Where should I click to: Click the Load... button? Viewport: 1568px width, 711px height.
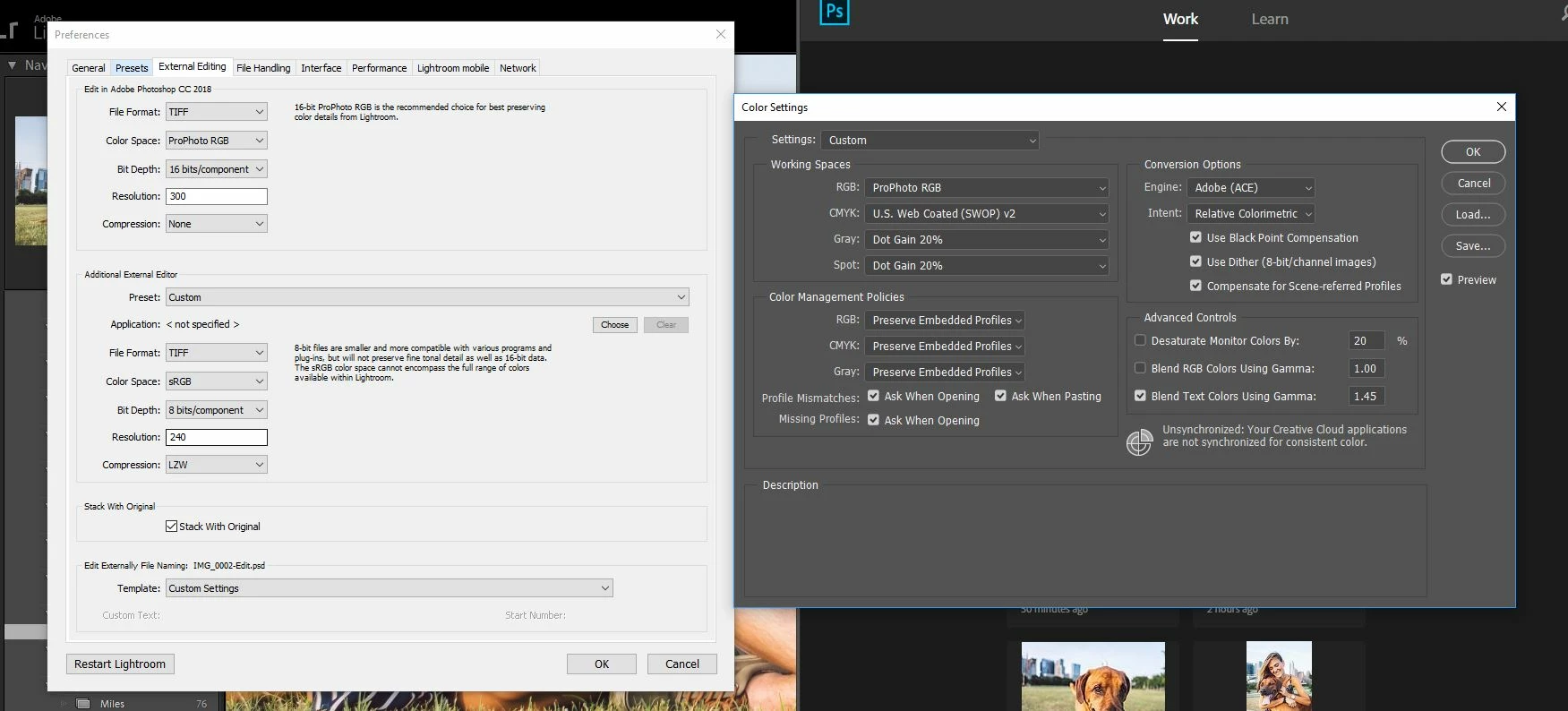tap(1473, 214)
